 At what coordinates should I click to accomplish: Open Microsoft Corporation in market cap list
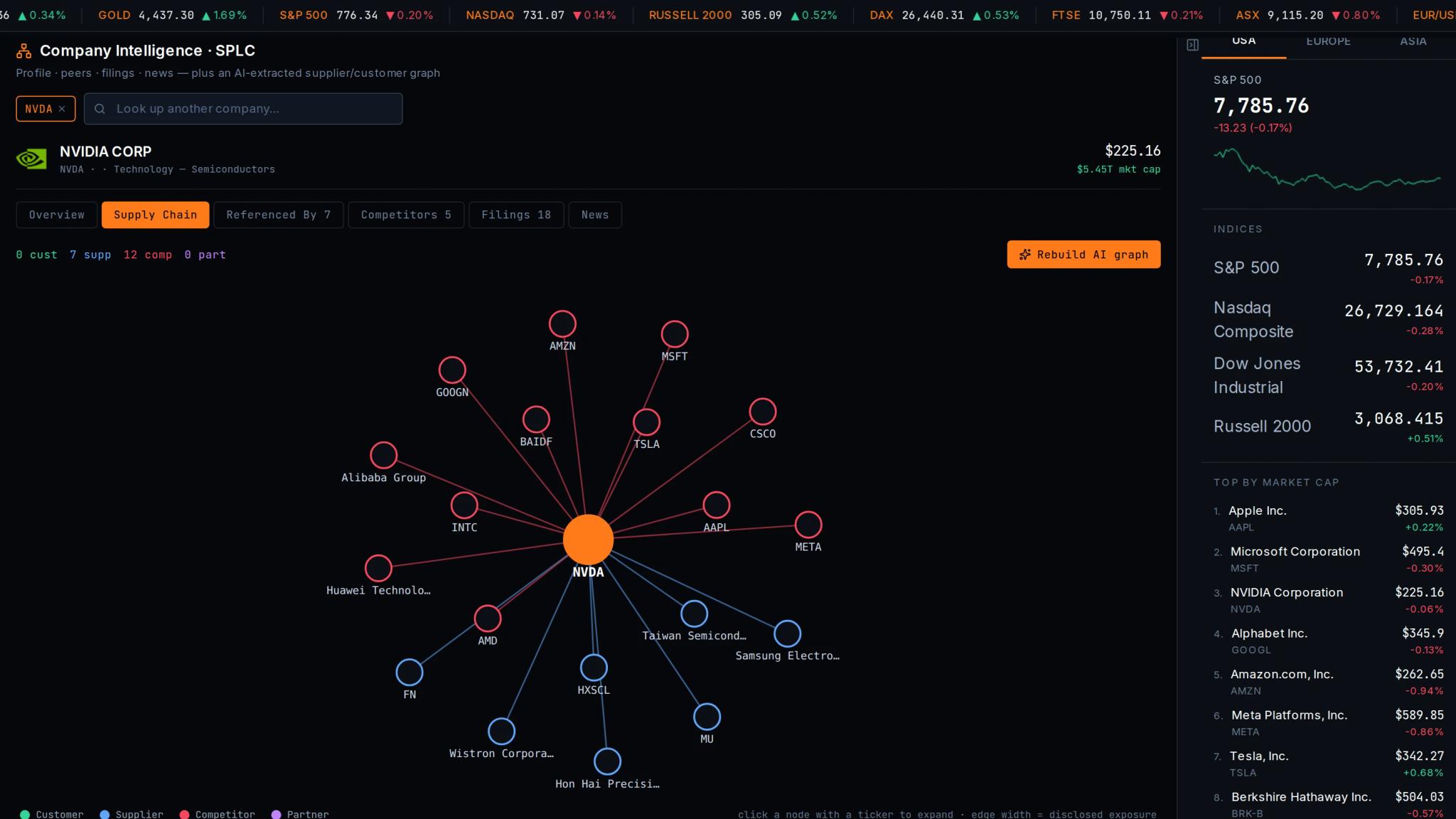[1328, 559]
